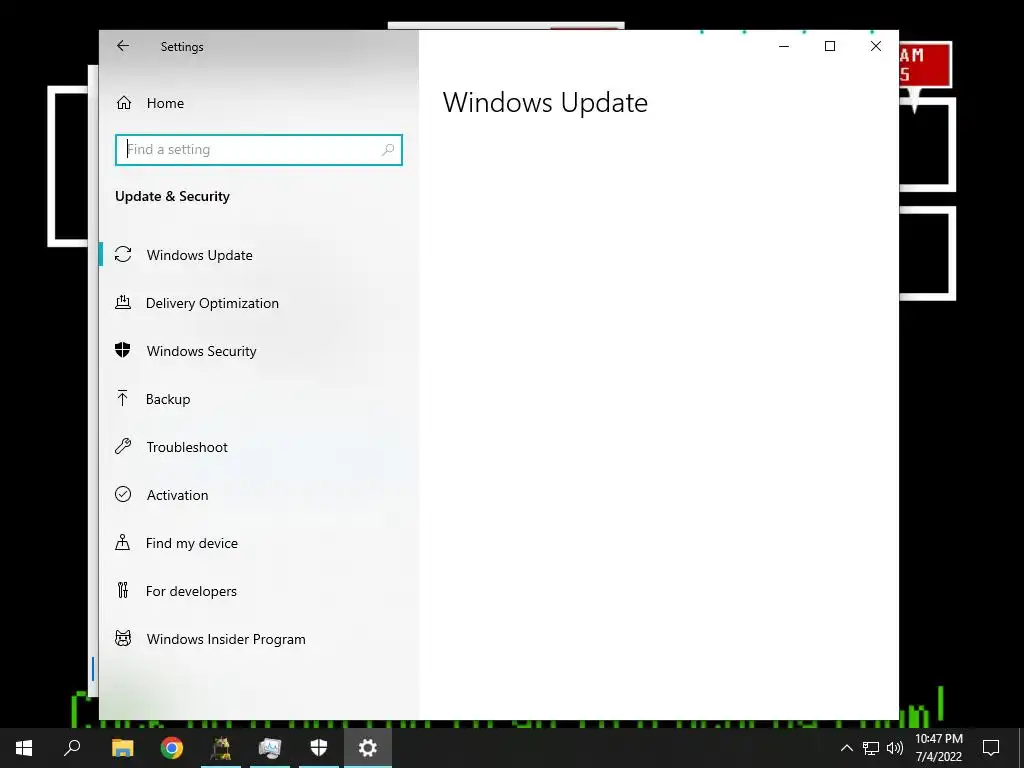Image resolution: width=1024 pixels, height=768 pixels.
Task: Click the Activation checkmark circle icon
Action: pyautogui.click(x=123, y=494)
